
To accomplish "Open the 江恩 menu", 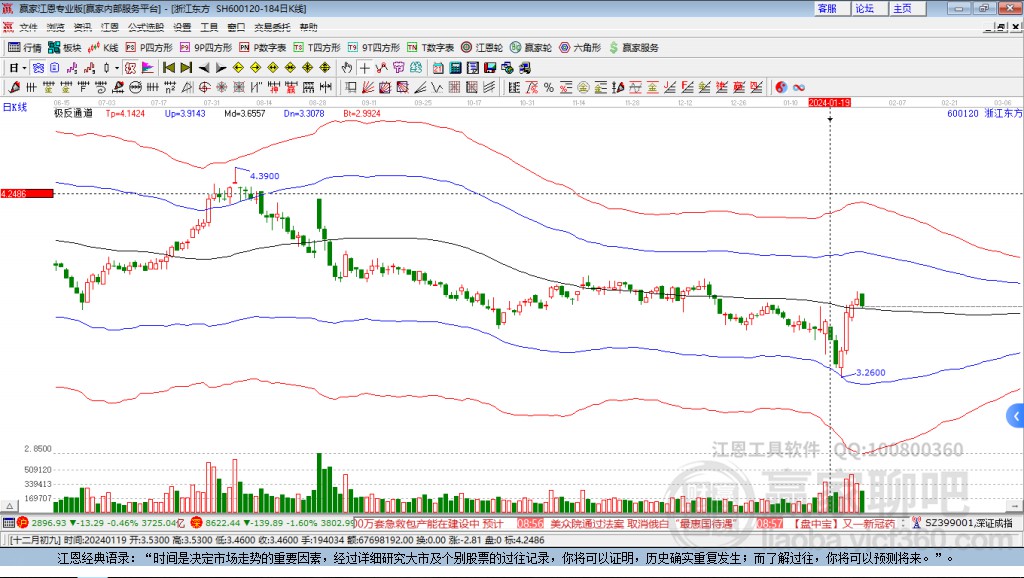I will point(109,27).
